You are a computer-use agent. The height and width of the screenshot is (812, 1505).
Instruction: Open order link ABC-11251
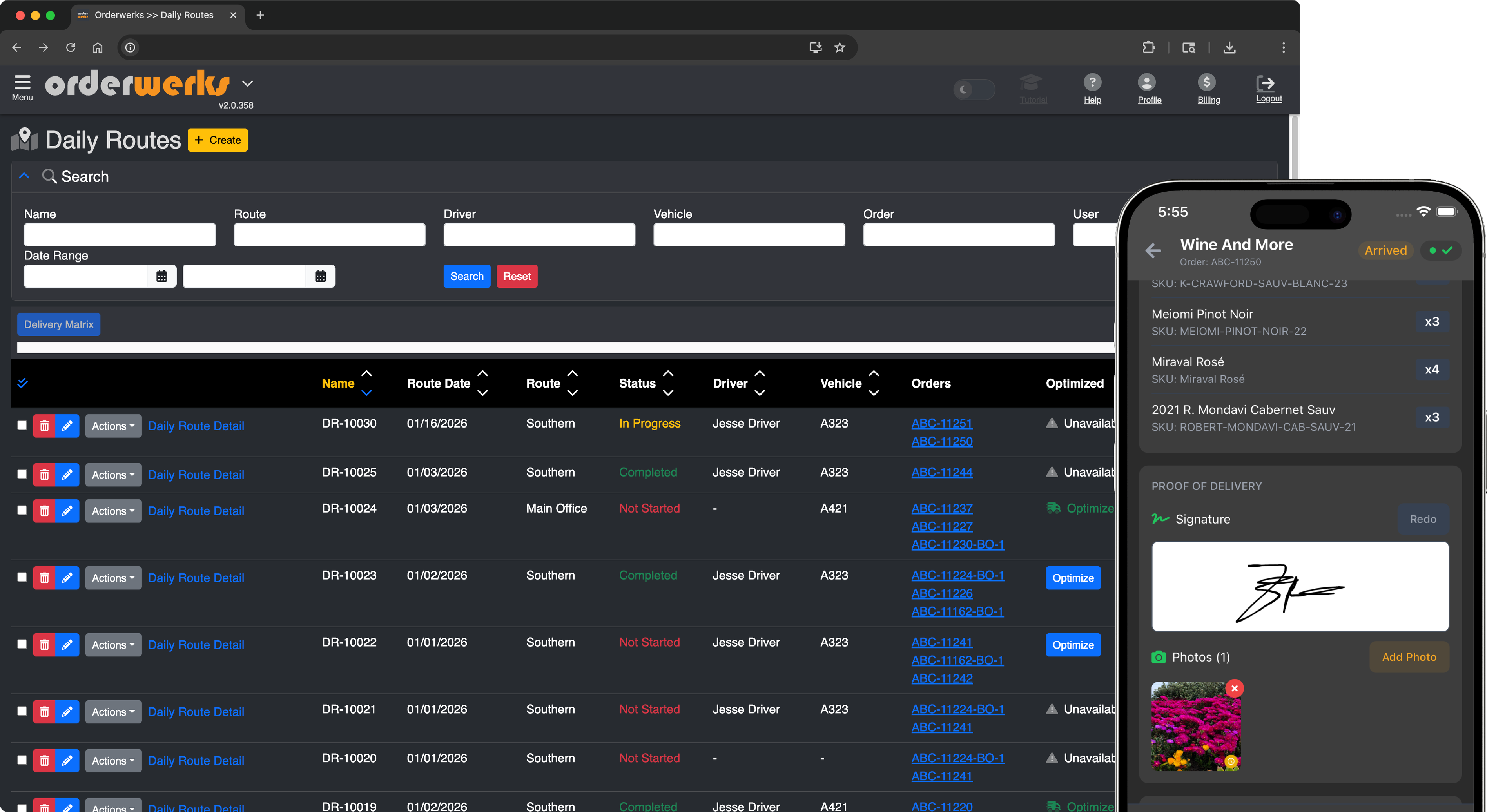coord(942,423)
